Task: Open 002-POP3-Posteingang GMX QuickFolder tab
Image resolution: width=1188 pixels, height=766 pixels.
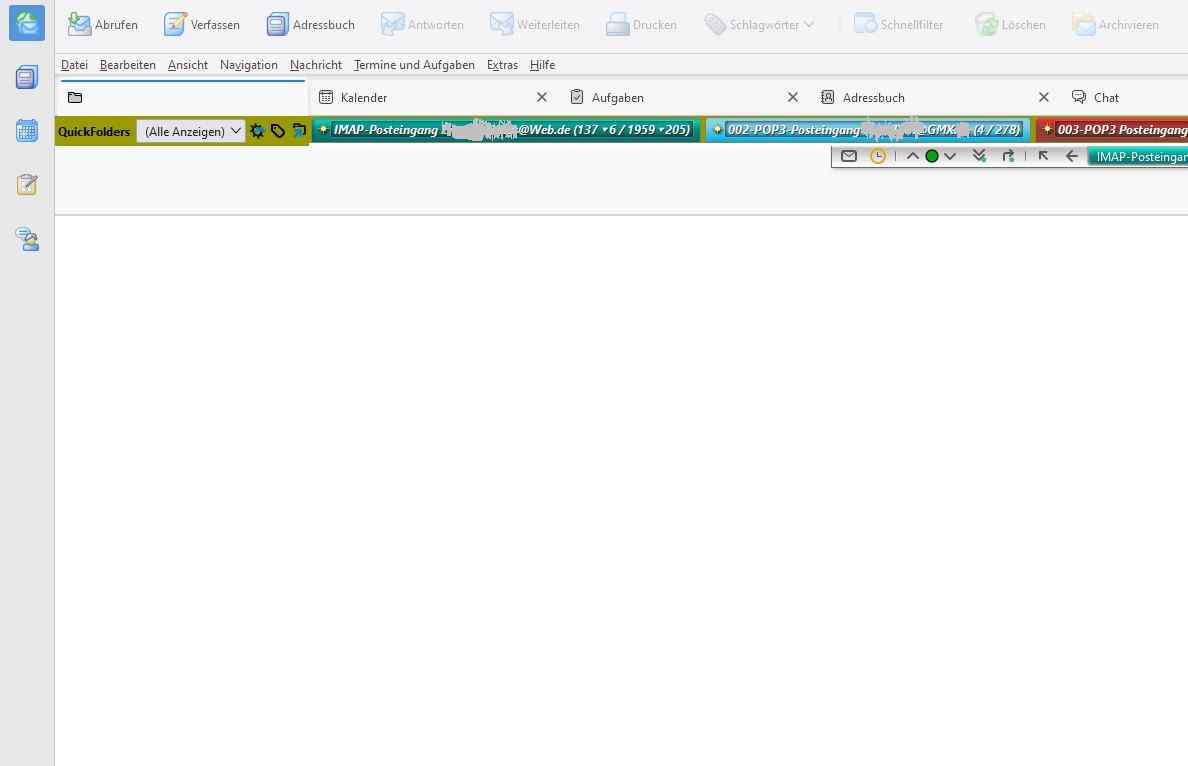Action: [867, 130]
